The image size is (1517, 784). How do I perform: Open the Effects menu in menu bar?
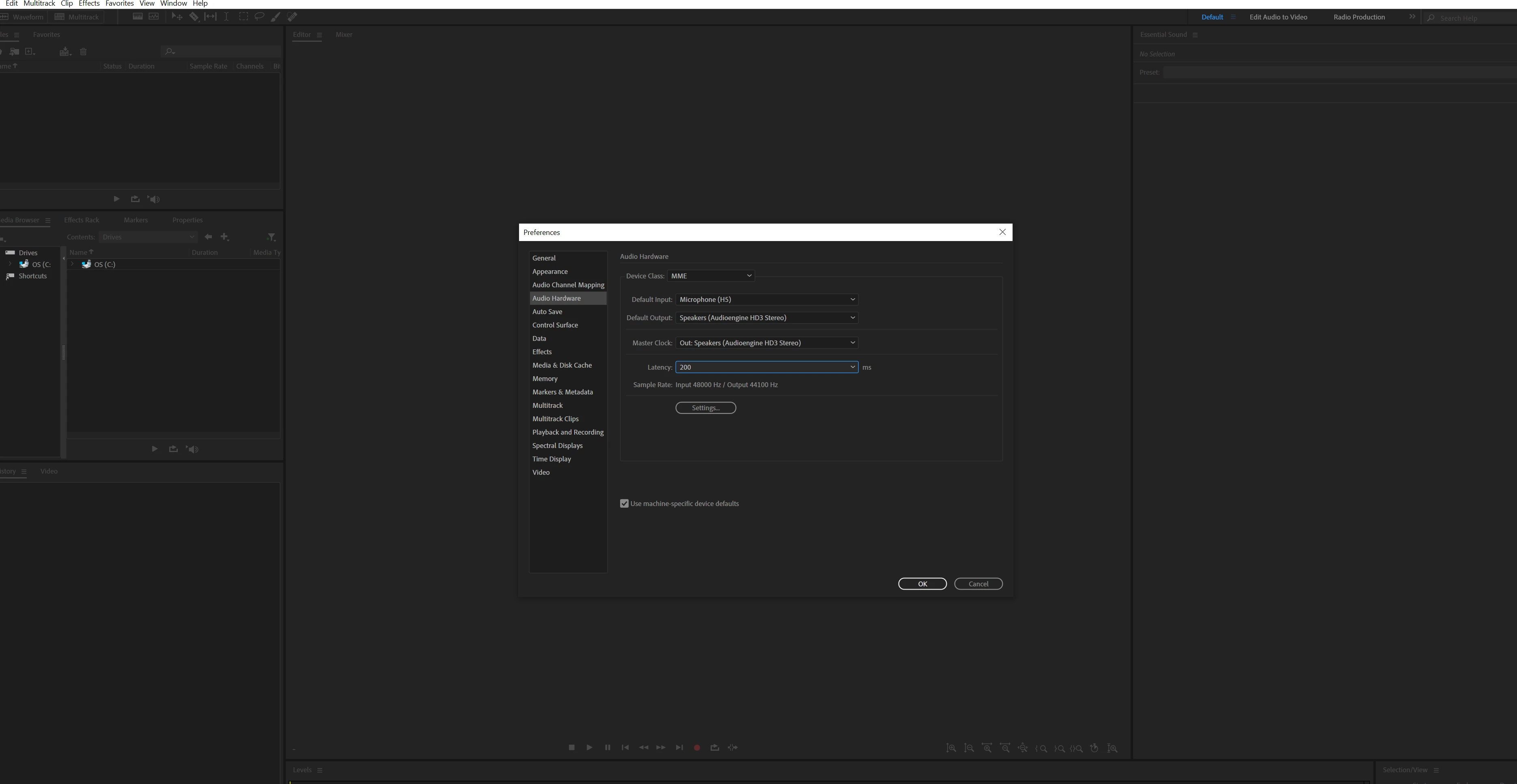(x=89, y=4)
